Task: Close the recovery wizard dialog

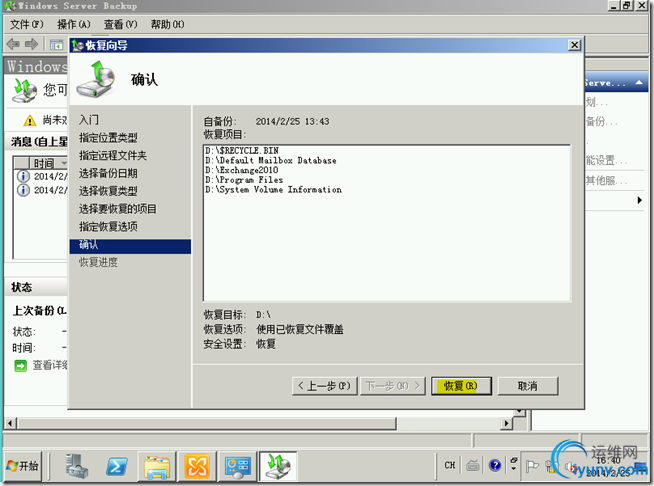Action: click(574, 45)
